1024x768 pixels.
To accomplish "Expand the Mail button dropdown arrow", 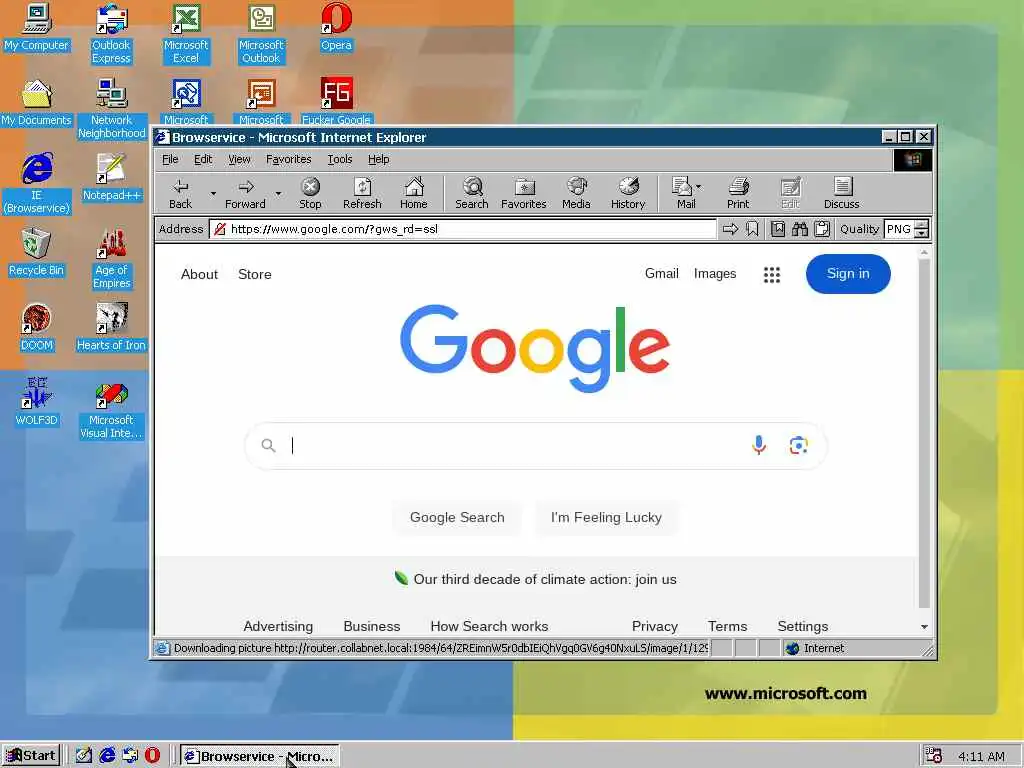I will click(x=699, y=187).
